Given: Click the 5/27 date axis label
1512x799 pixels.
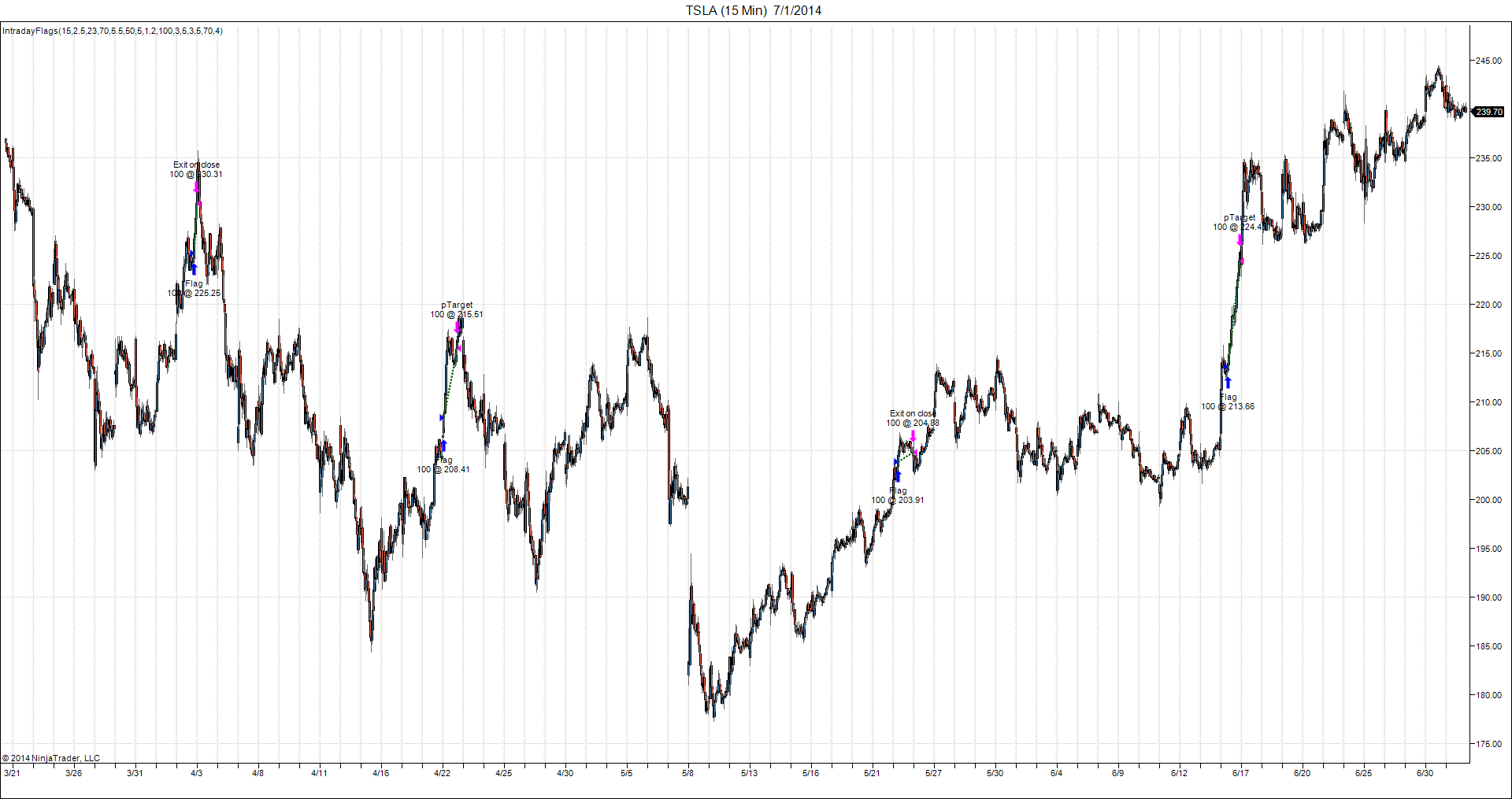Looking at the screenshot, I should click(x=933, y=773).
